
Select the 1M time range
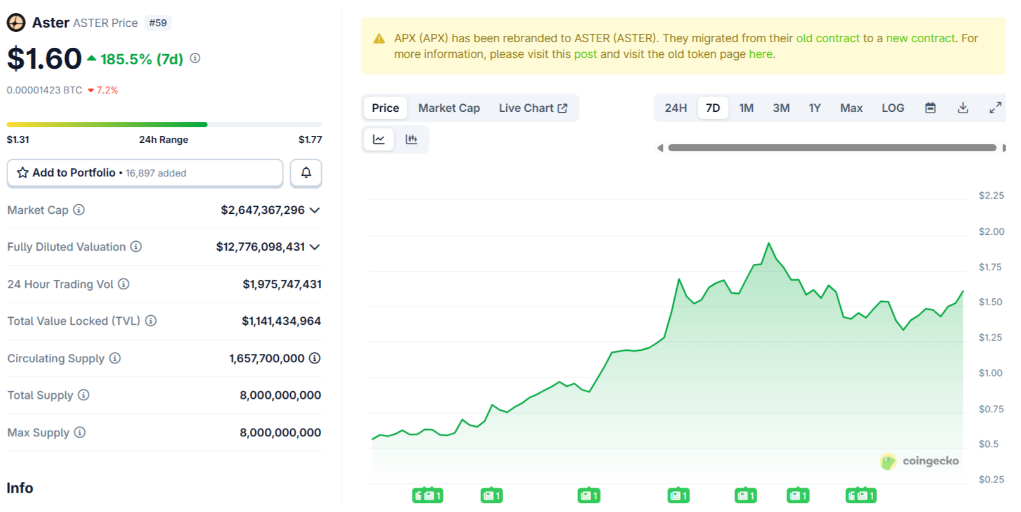(746, 108)
